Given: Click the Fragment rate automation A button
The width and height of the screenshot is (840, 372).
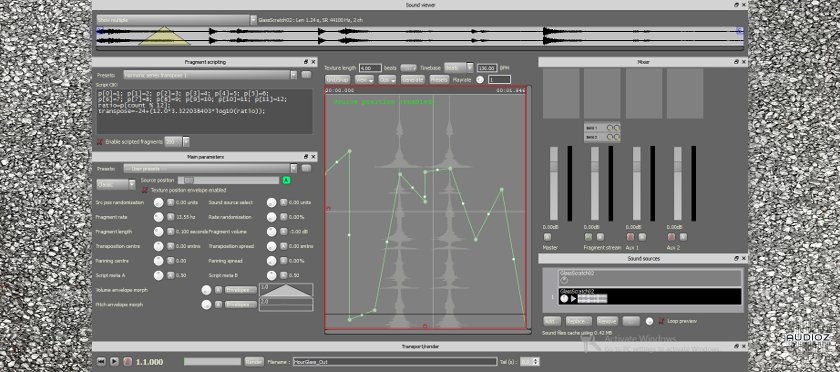Looking at the screenshot, I should [x=170, y=217].
